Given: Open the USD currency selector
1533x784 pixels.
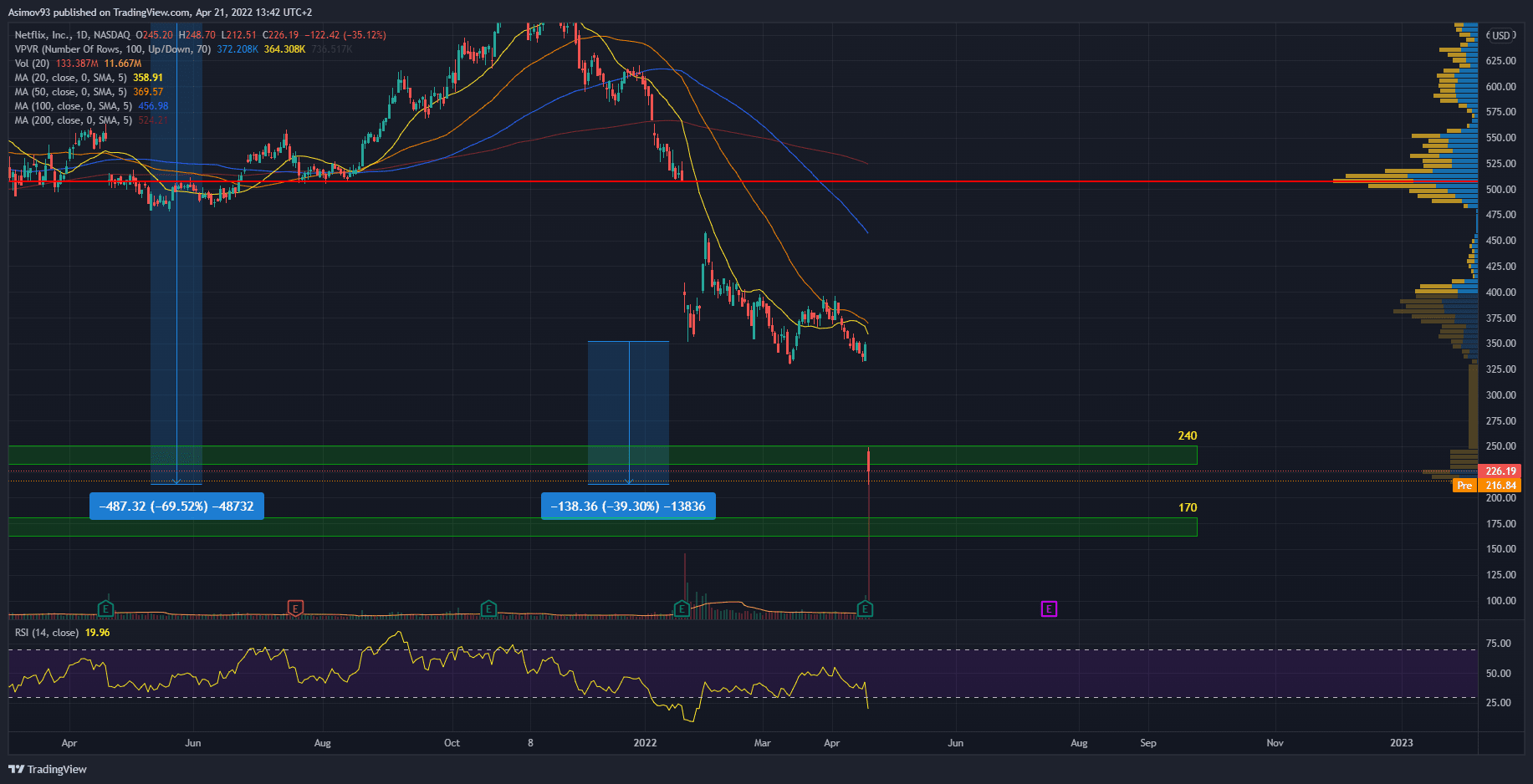Looking at the screenshot, I should pos(1500,35).
